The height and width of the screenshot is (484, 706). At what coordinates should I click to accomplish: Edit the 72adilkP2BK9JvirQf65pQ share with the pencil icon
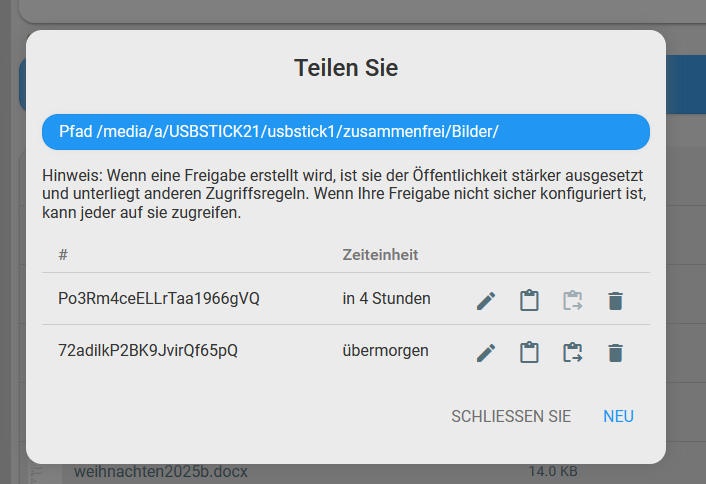[x=486, y=352]
